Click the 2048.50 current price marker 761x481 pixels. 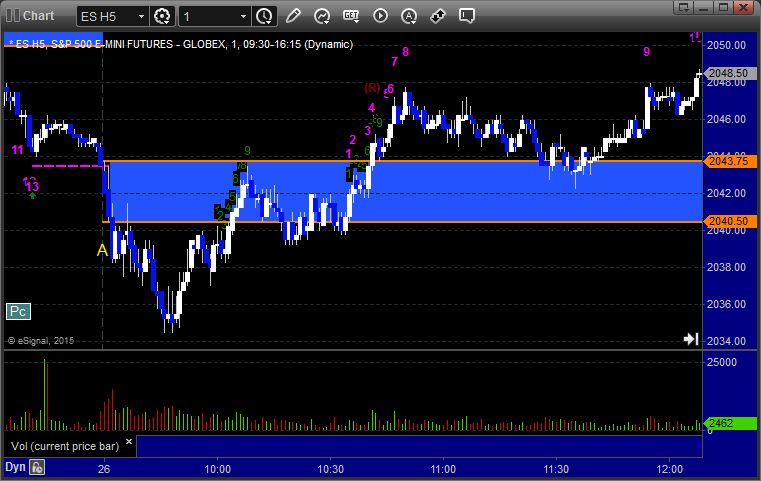[x=729, y=73]
